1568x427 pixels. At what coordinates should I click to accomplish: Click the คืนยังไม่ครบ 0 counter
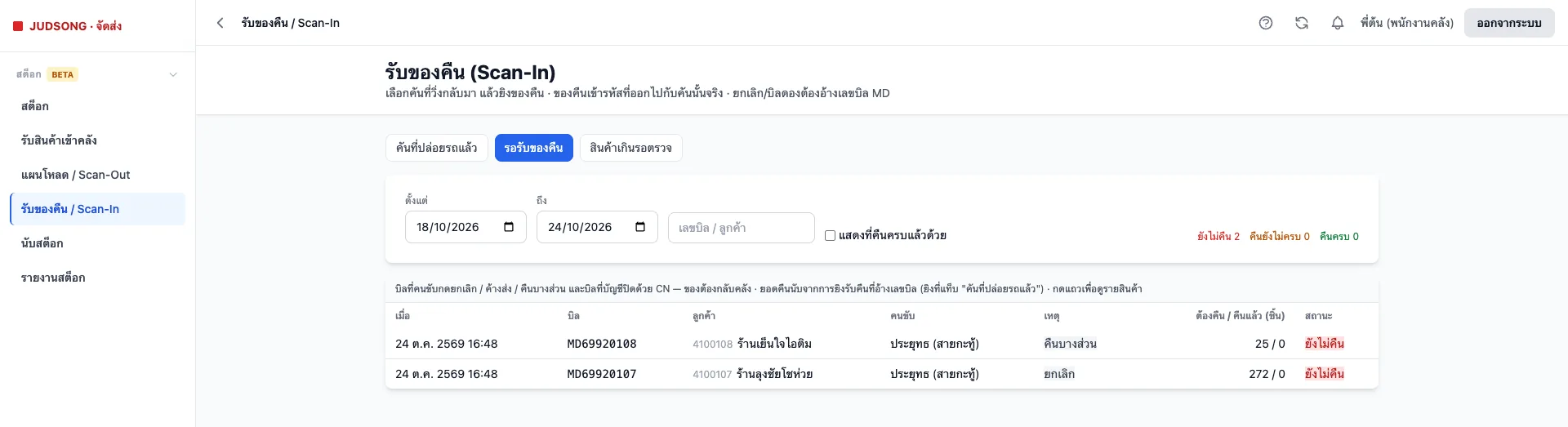tap(1280, 237)
